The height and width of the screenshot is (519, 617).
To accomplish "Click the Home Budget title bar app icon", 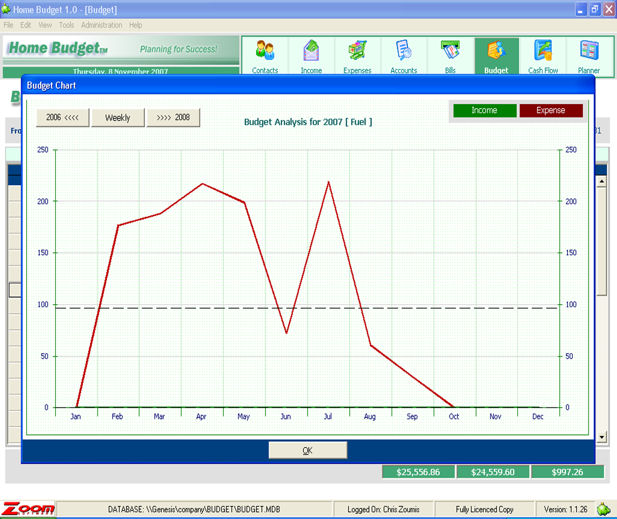I will [x=6, y=9].
